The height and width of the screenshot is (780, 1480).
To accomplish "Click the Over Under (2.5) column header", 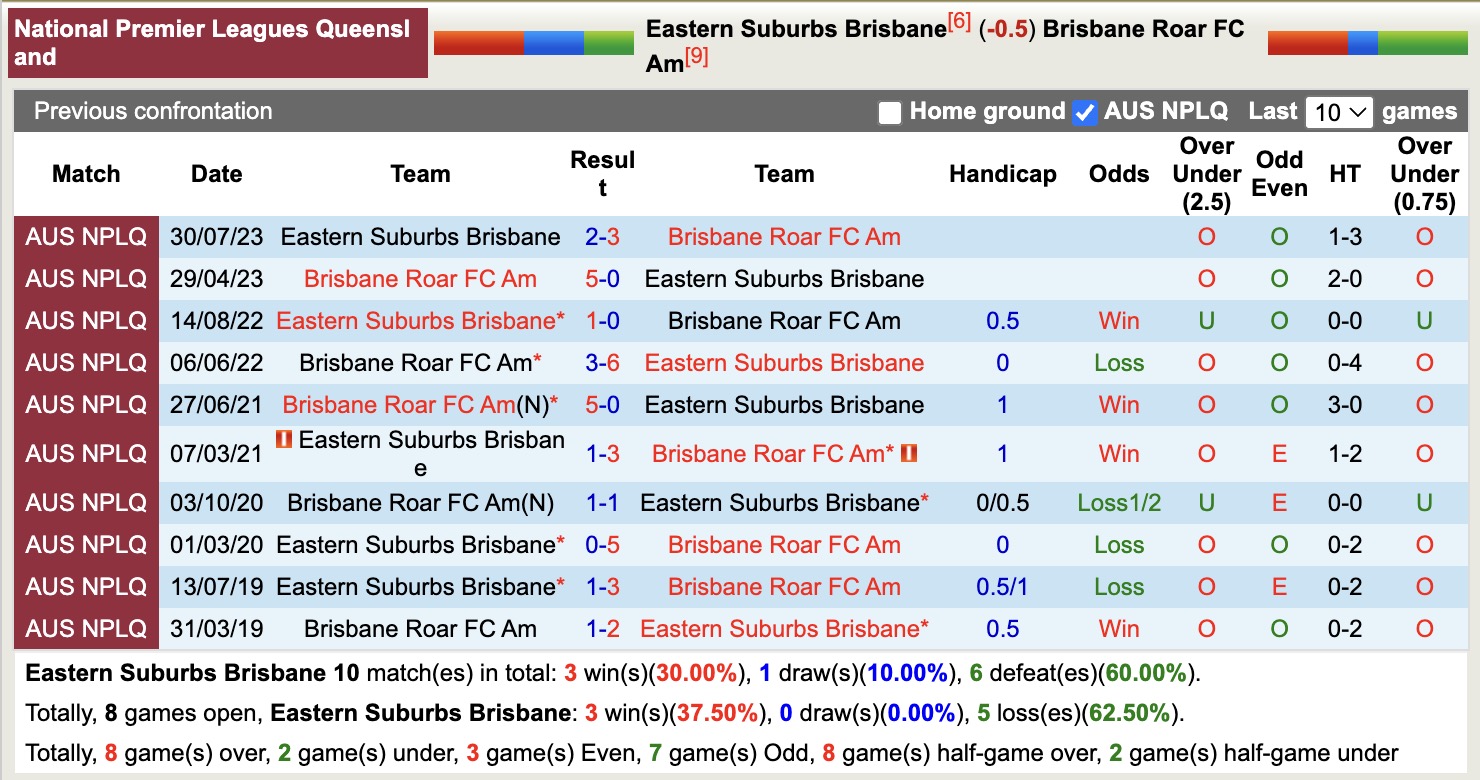I will [x=1205, y=174].
